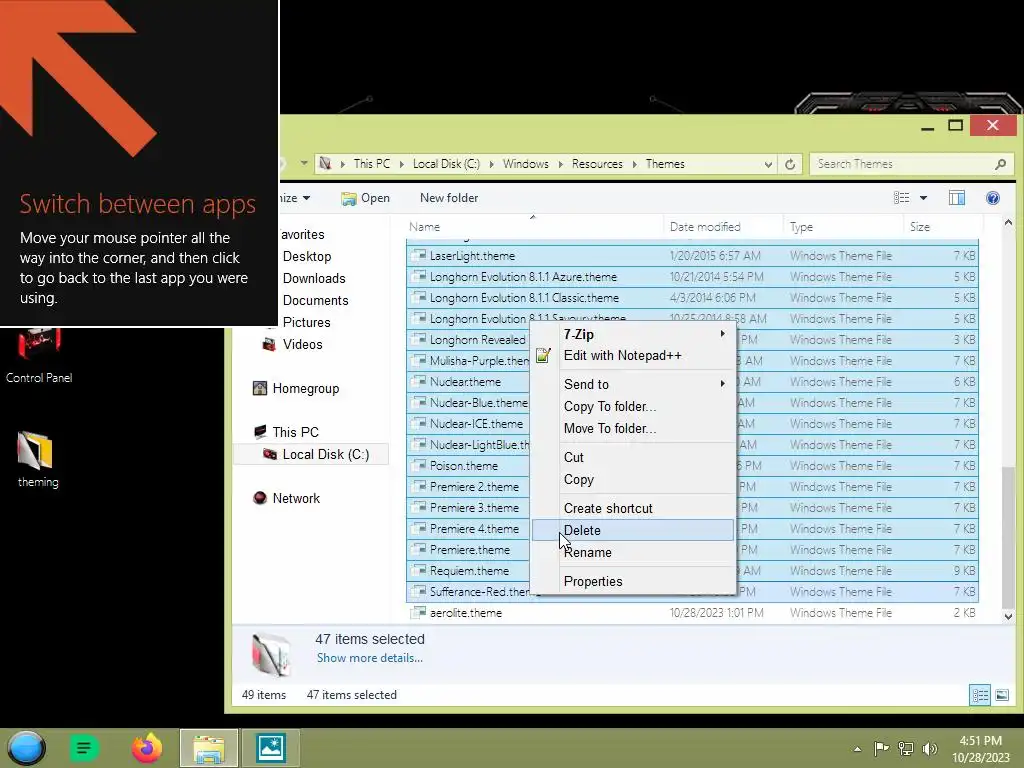Click Resources in the breadcrumb path
1024x768 pixels.
click(x=597, y=164)
